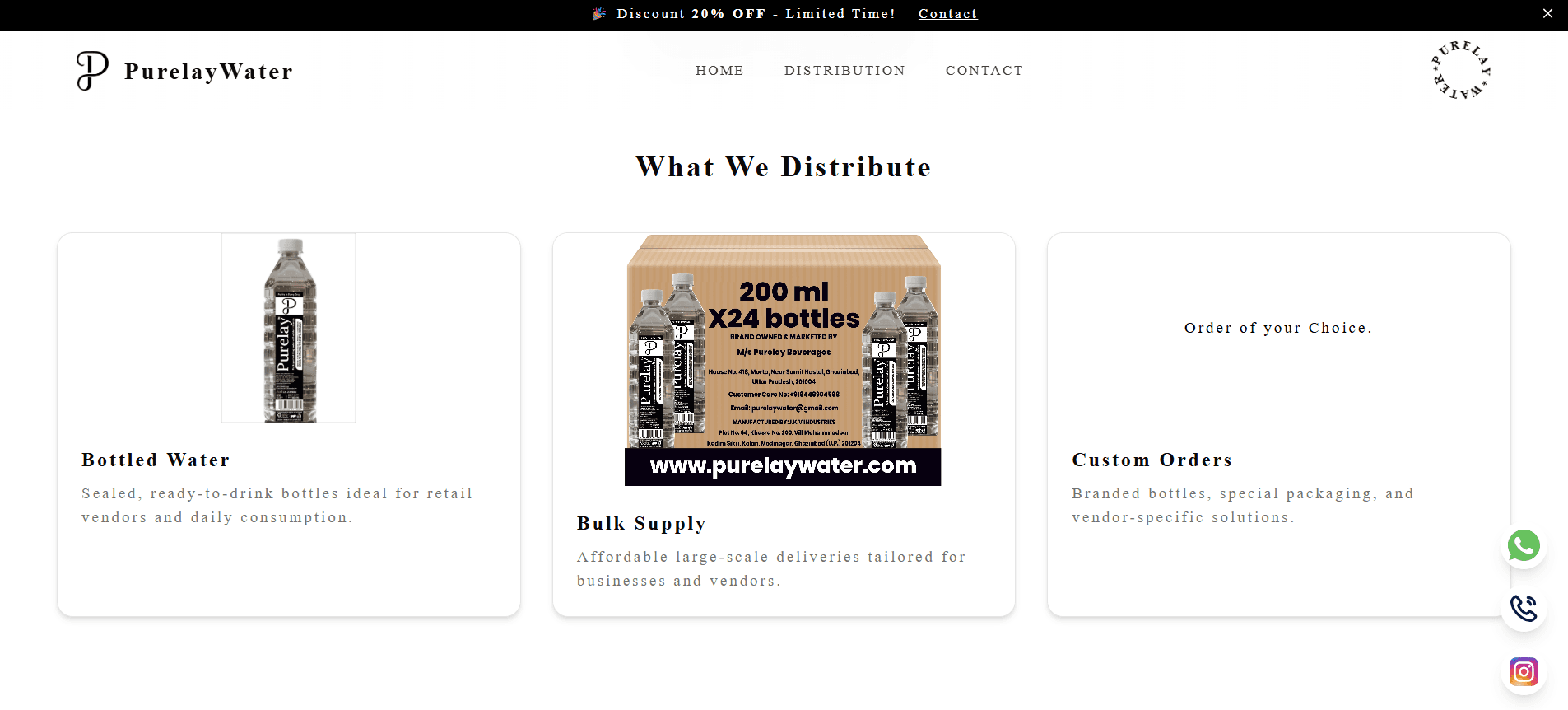The image size is (1568, 710).
Task: Open the CONTACT navigation item
Action: (x=984, y=71)
